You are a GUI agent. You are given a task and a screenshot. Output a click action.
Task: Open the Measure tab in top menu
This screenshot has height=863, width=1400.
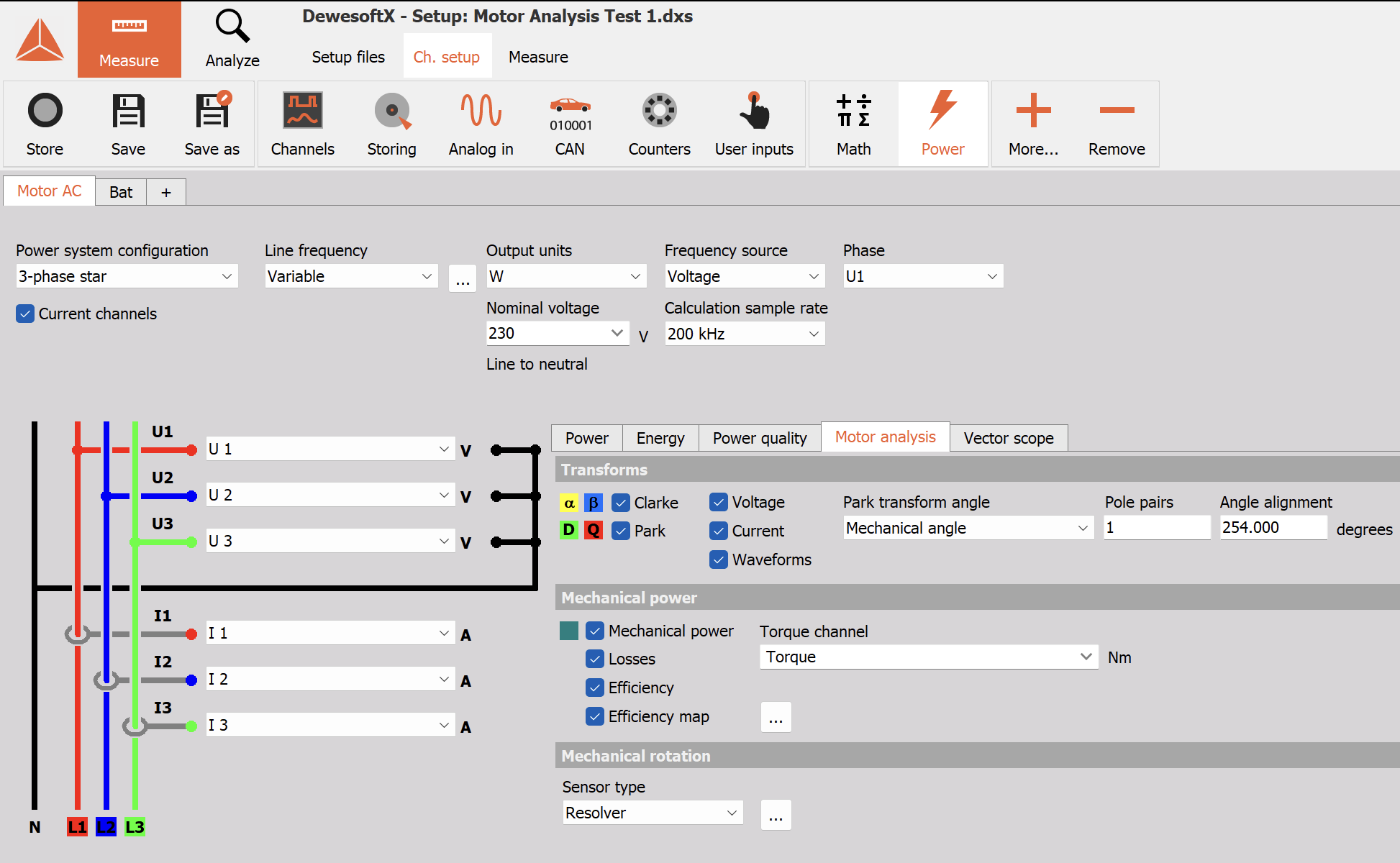(539, 57)
